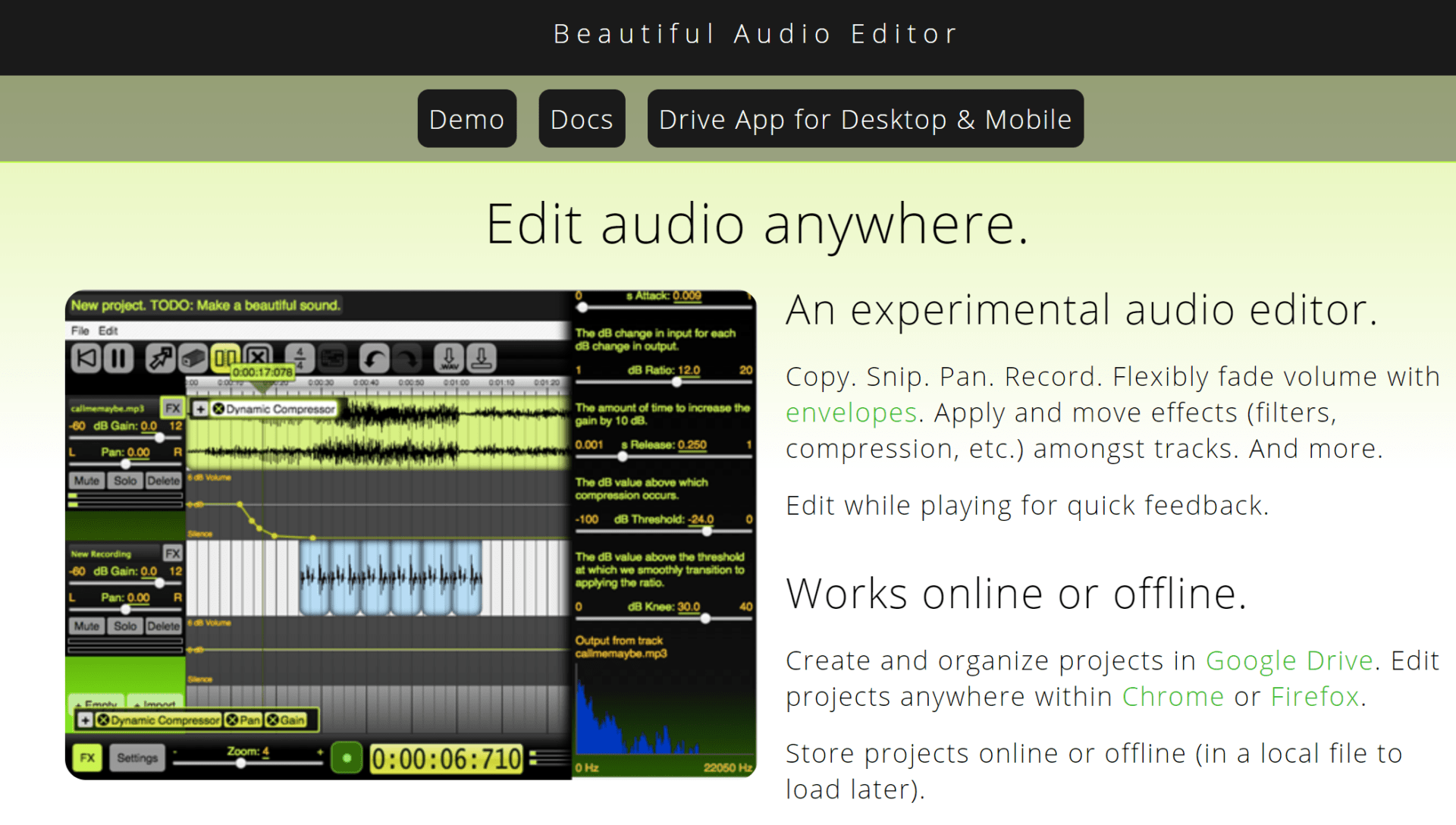Open the 4/4 time signature selector

(299, 357)
